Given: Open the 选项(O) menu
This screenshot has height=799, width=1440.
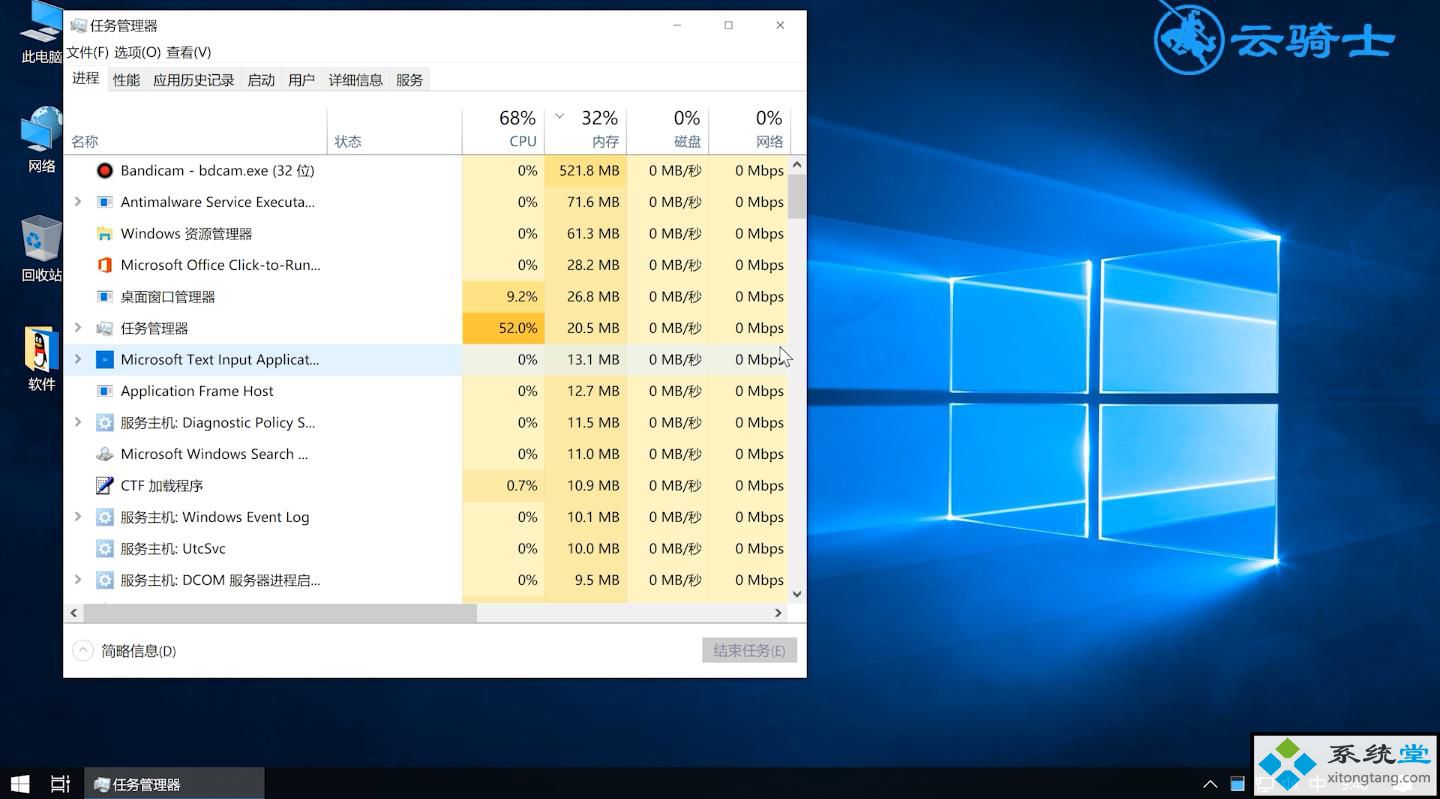Looking at the screenshot, I should click(x=137, y=52).
